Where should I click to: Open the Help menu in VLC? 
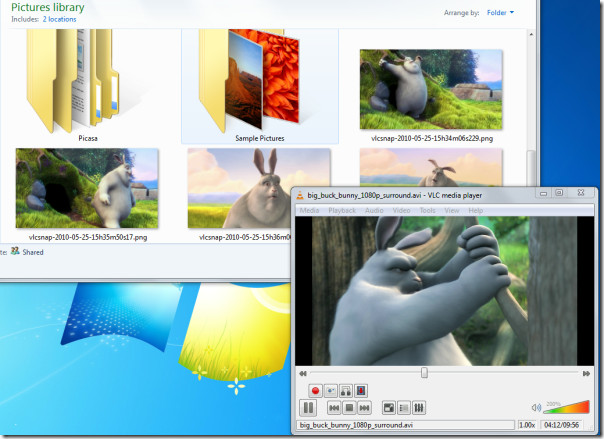click(x=476, y=210)
